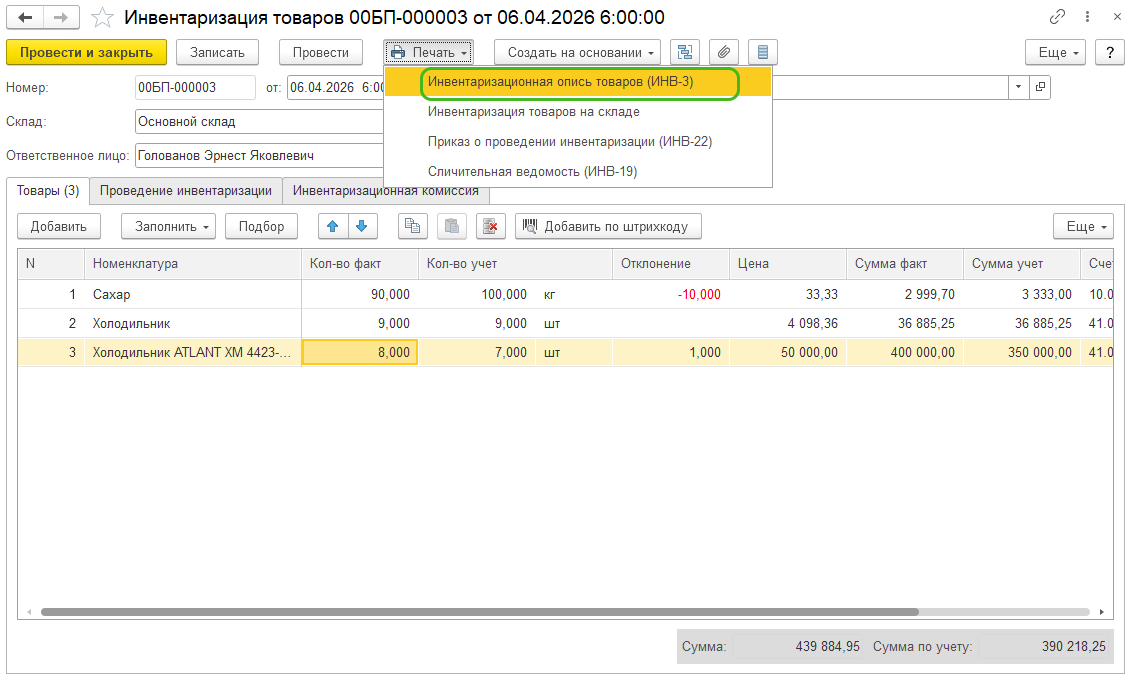Expand the 'Создать на основании' dropdown
Image resolution: width=1128 pixels, height=677 pixels.
pyautogui.click(x=577, y=52)
